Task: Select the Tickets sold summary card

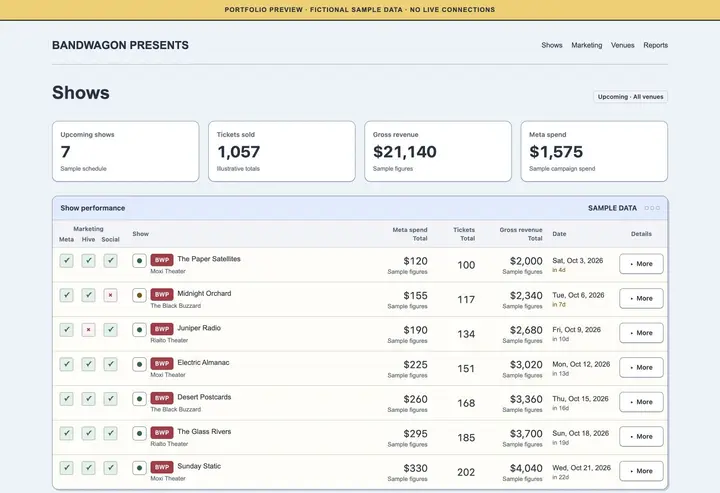Action: click(281, 151)
